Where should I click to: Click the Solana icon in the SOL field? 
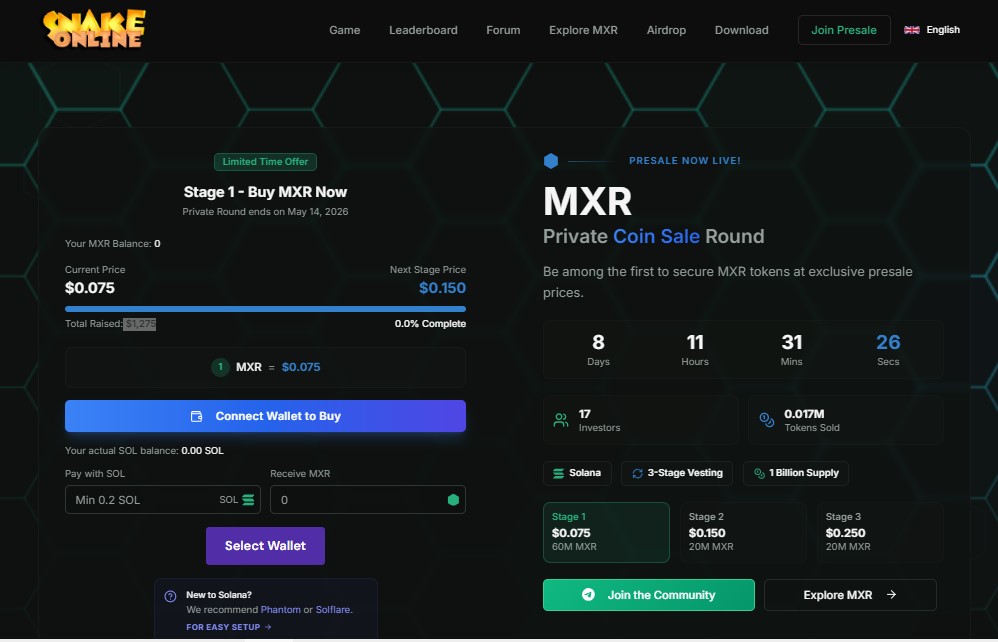[x=248, y=500]
